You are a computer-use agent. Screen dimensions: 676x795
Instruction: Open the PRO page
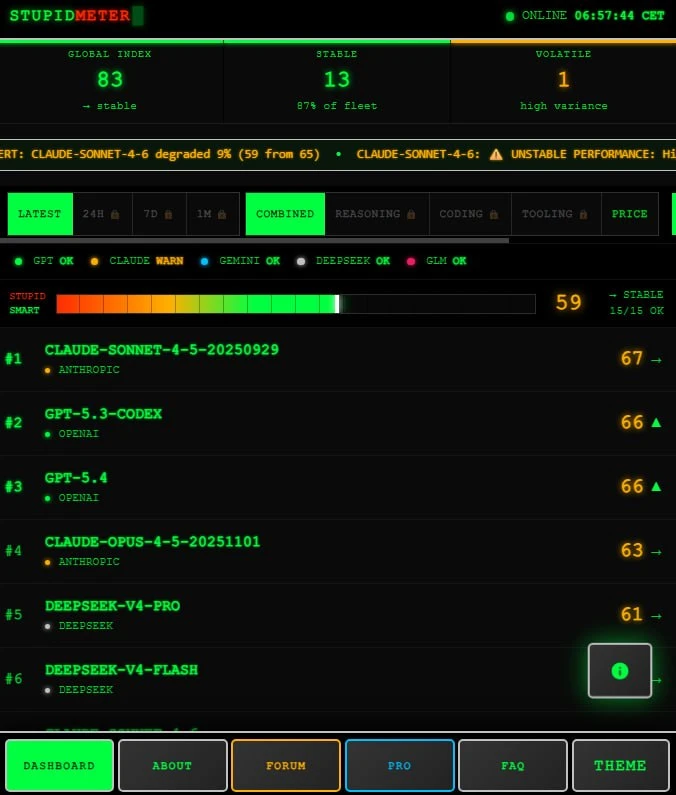[x=400, y=765]
